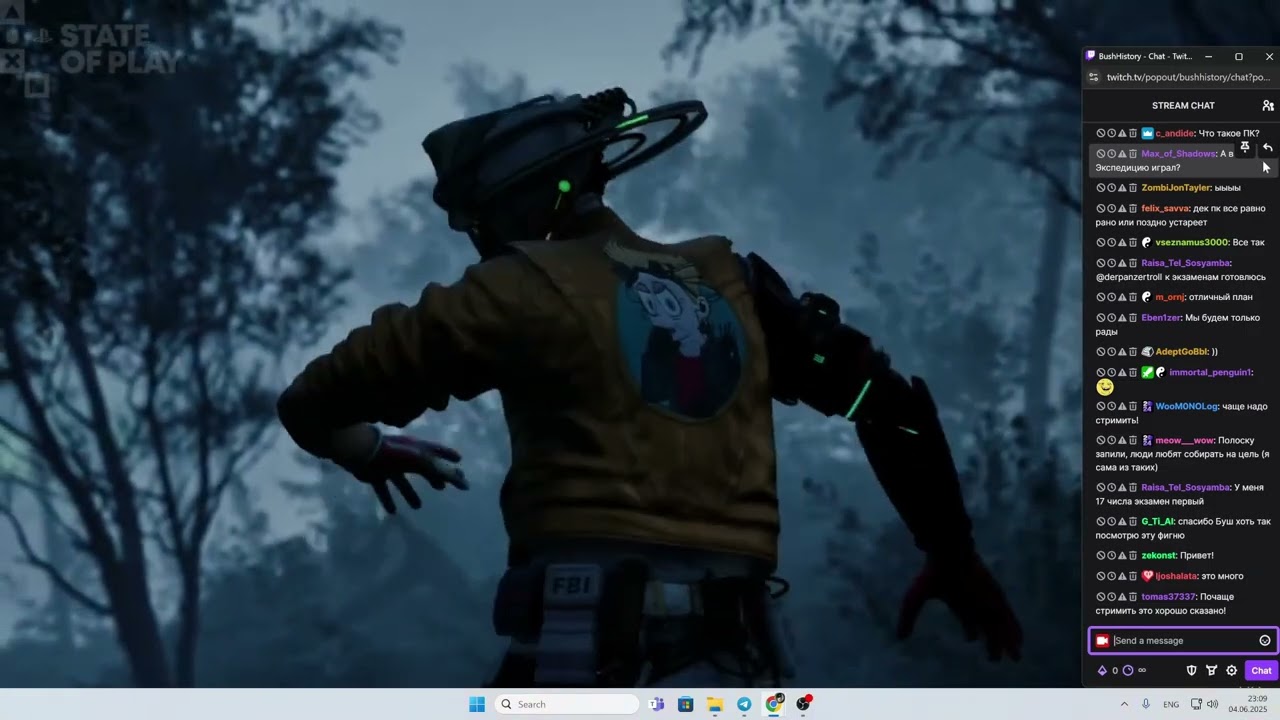Focus the Send a message field

click(1183, 641)
